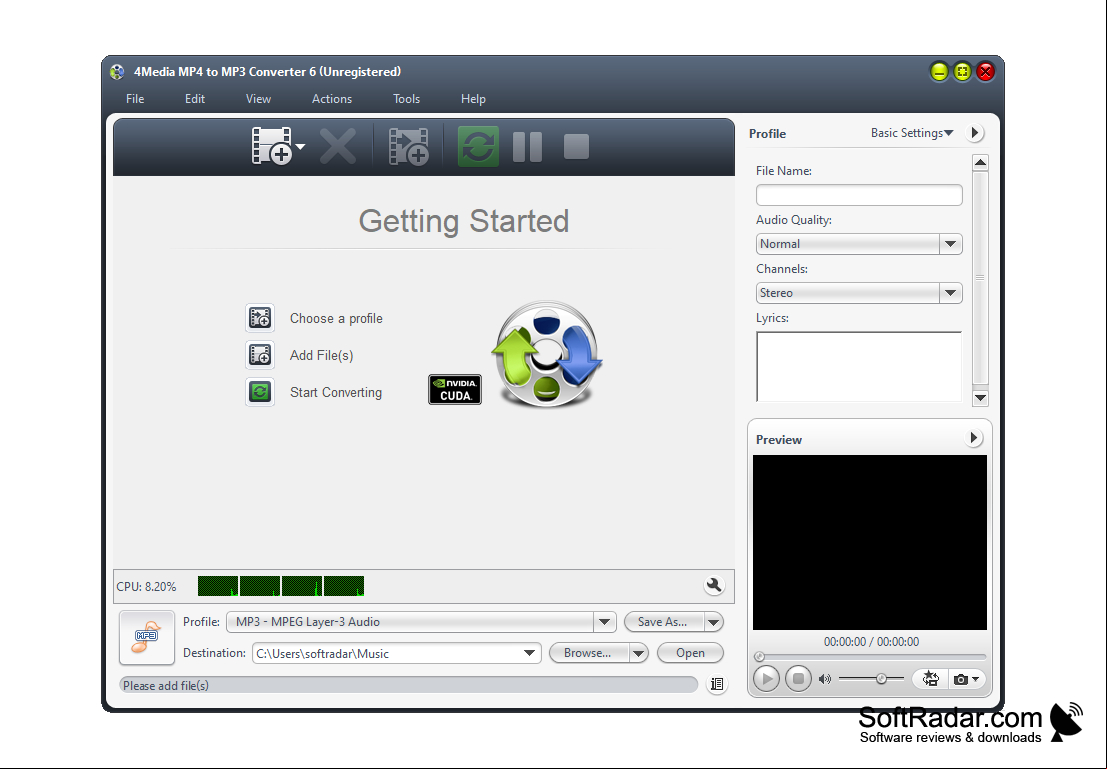
Task: Click the Play button in Preview
Action: pyautogui.click(x=766, y=679)
